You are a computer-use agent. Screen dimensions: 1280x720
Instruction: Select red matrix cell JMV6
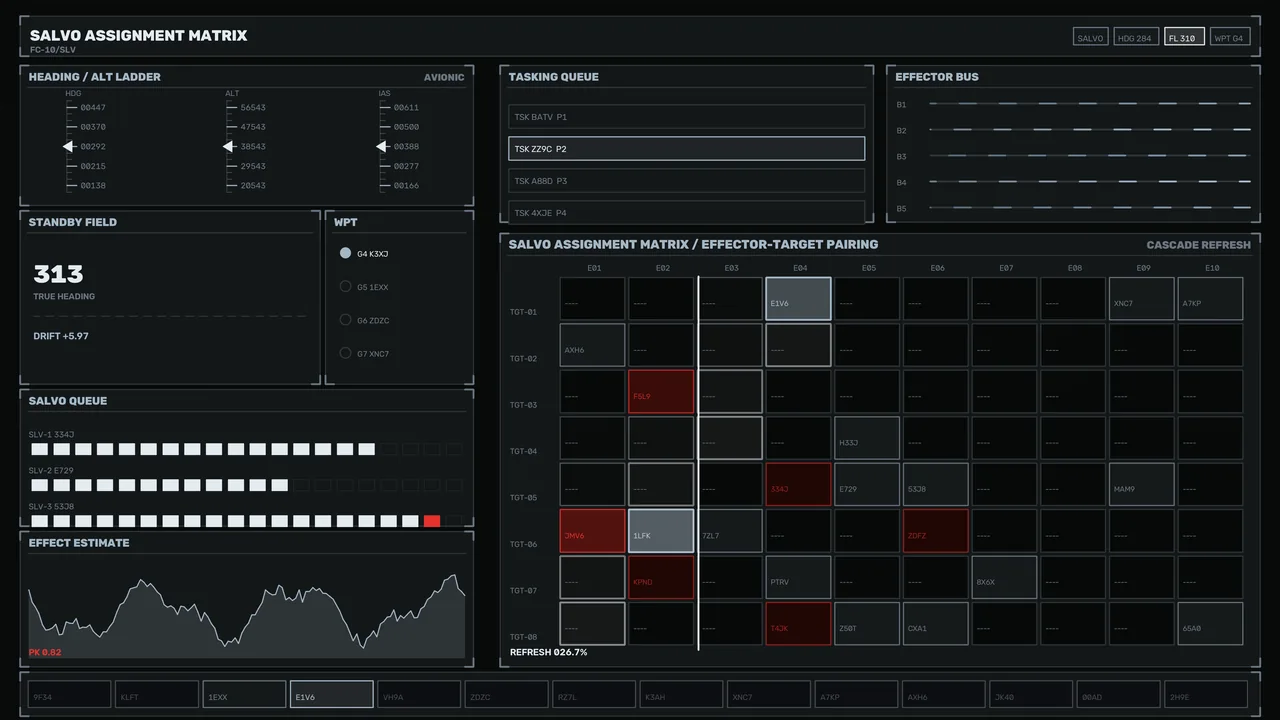pyautogui.click(x=592, y=531)
